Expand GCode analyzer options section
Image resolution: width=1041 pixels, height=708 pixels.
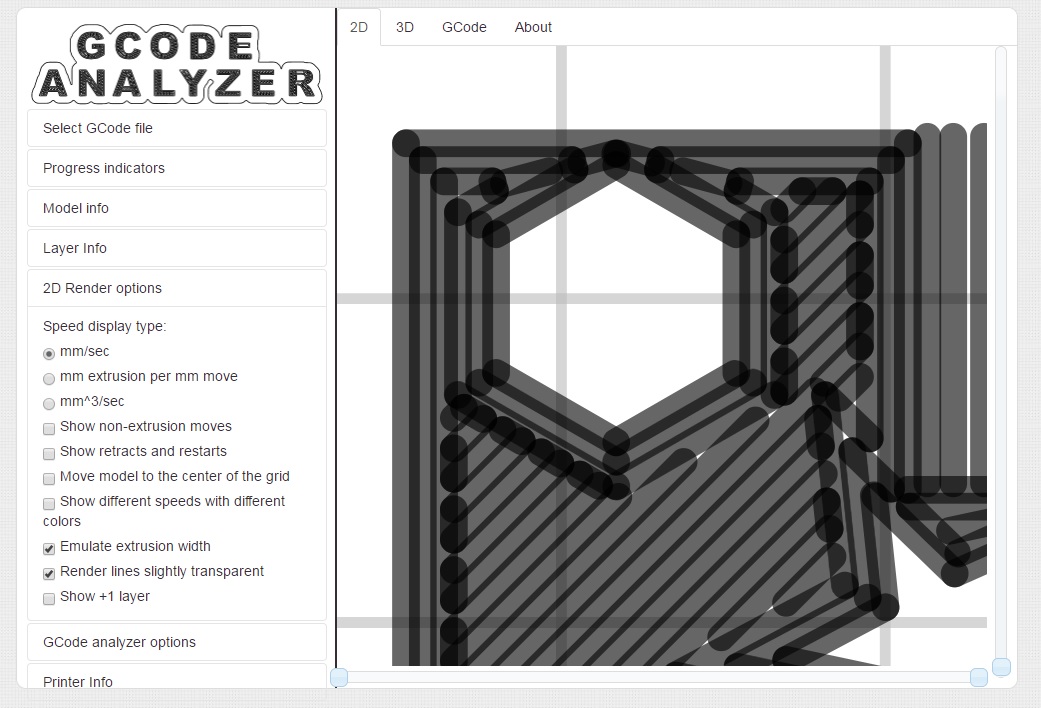click(x=177, y=642)
